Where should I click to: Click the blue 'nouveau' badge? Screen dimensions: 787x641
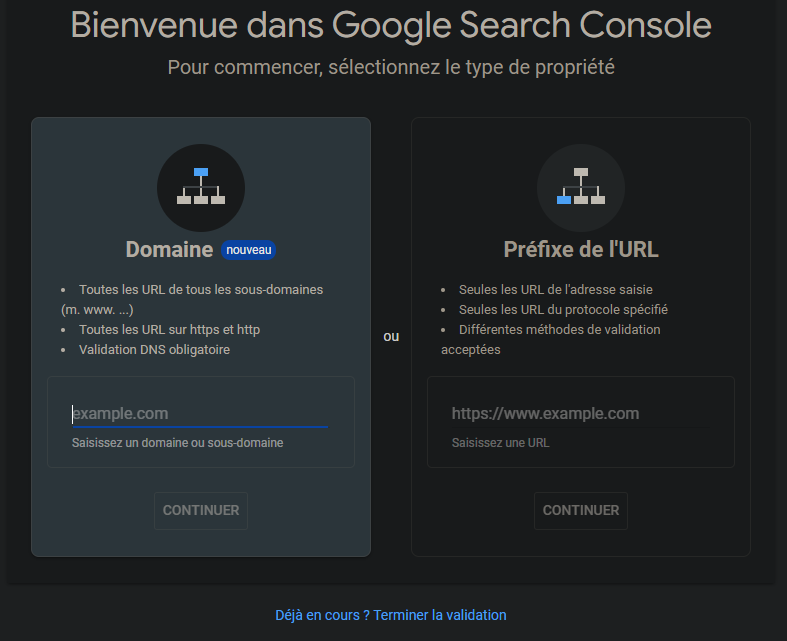[248, 250]
